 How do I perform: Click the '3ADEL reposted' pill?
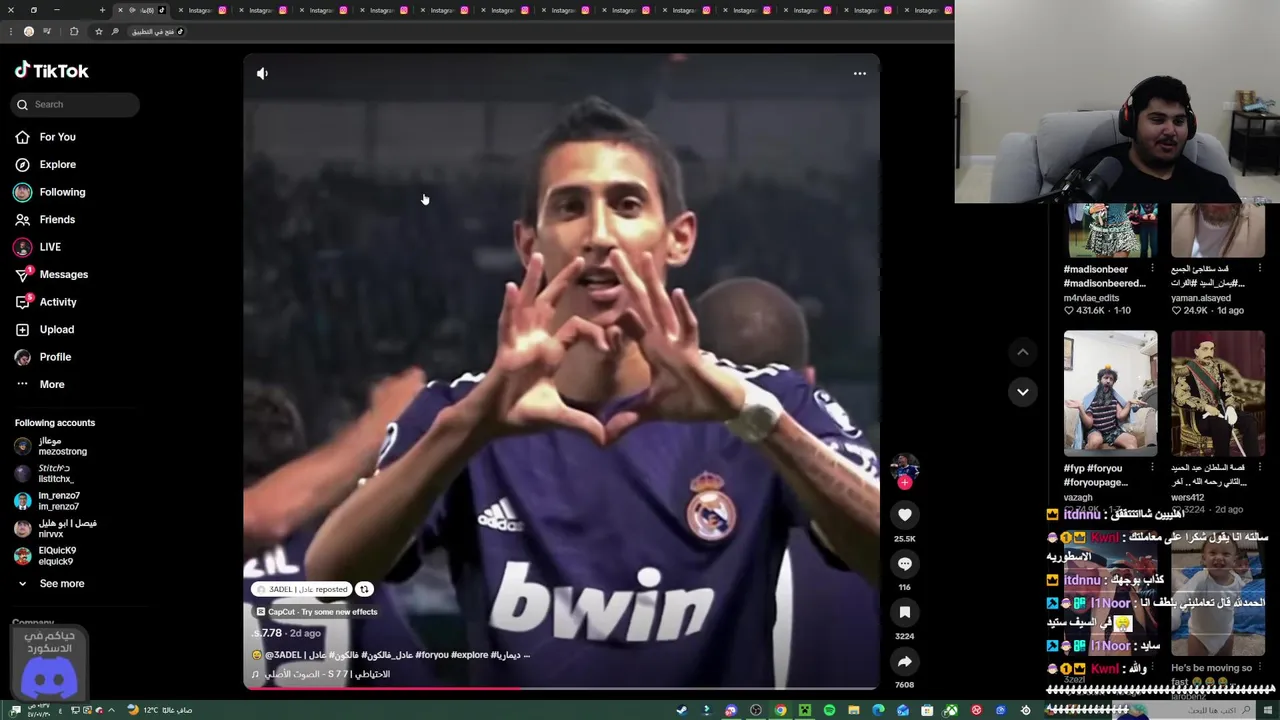[x=302, y=589]
